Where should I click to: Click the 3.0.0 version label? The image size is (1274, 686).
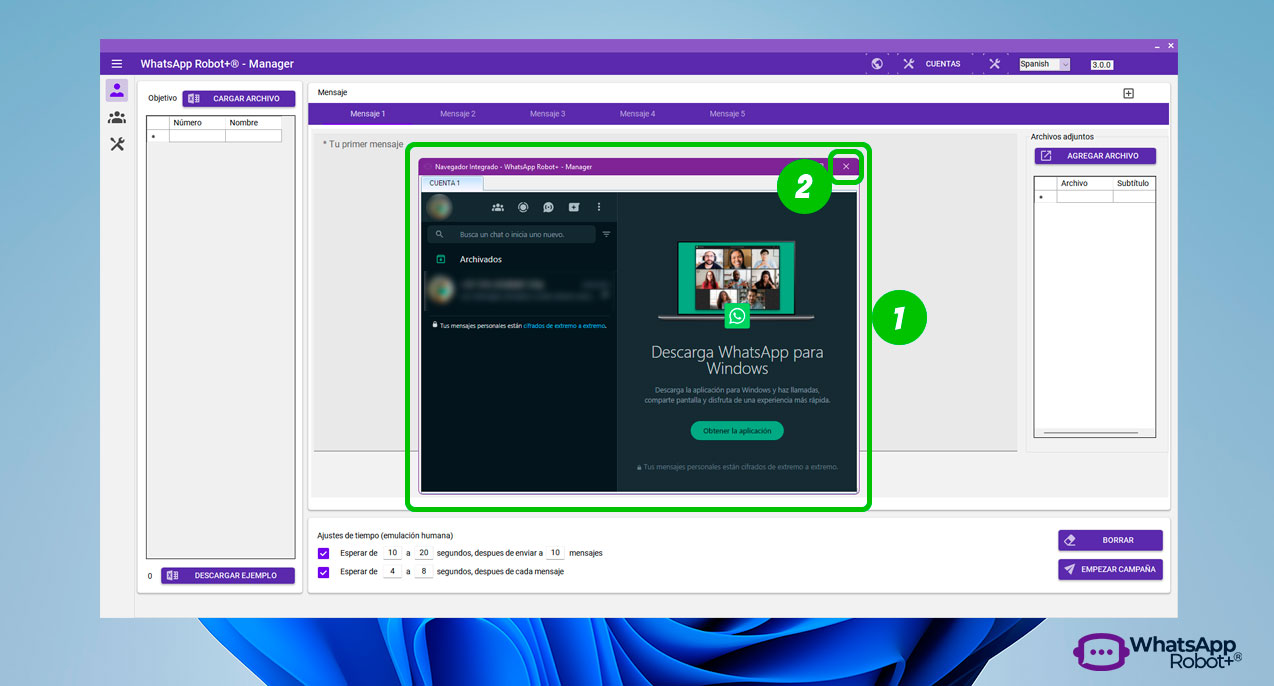click(x=1101, y=65)
